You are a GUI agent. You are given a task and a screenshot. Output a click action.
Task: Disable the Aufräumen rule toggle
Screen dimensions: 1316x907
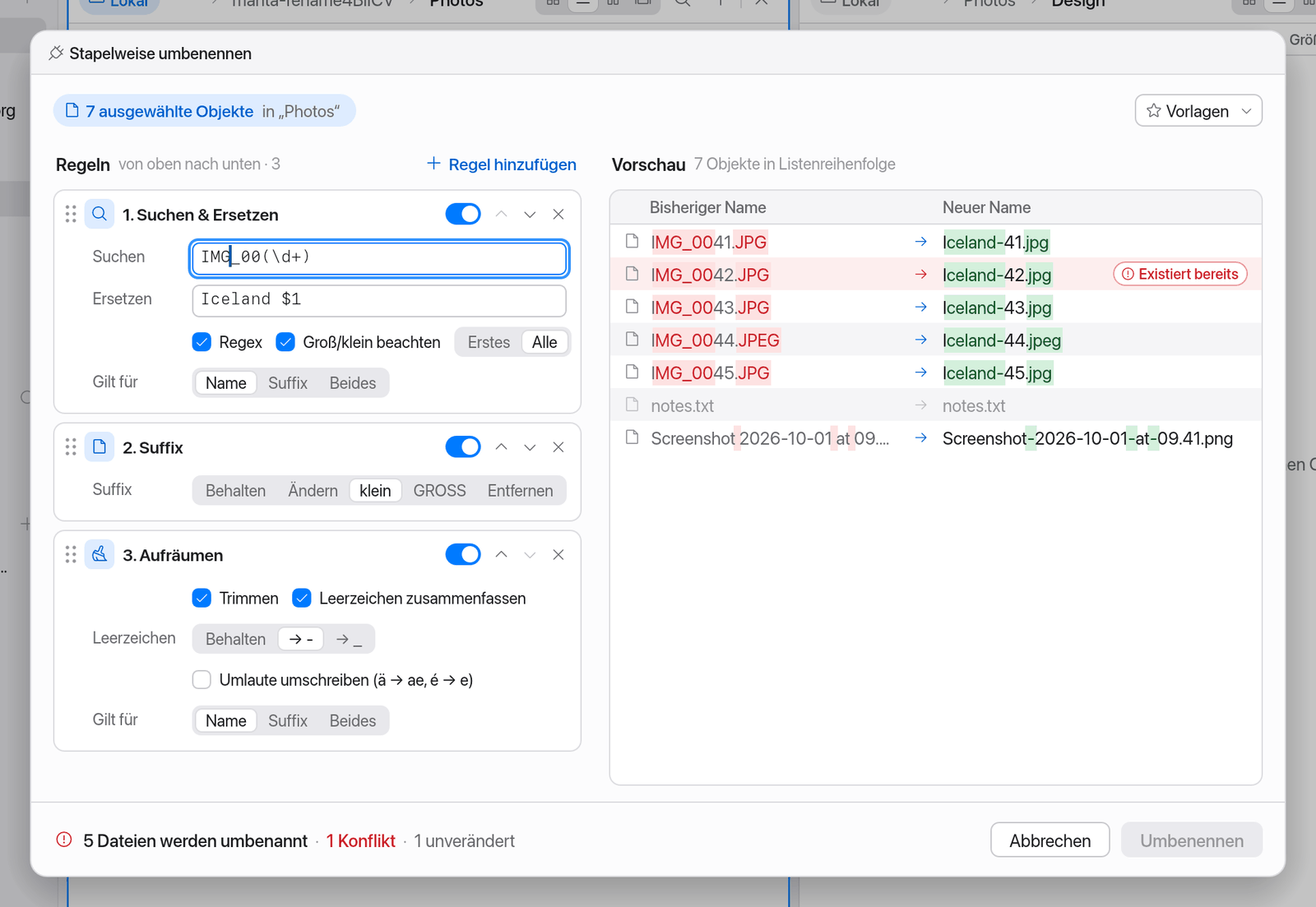coord(463,555)
